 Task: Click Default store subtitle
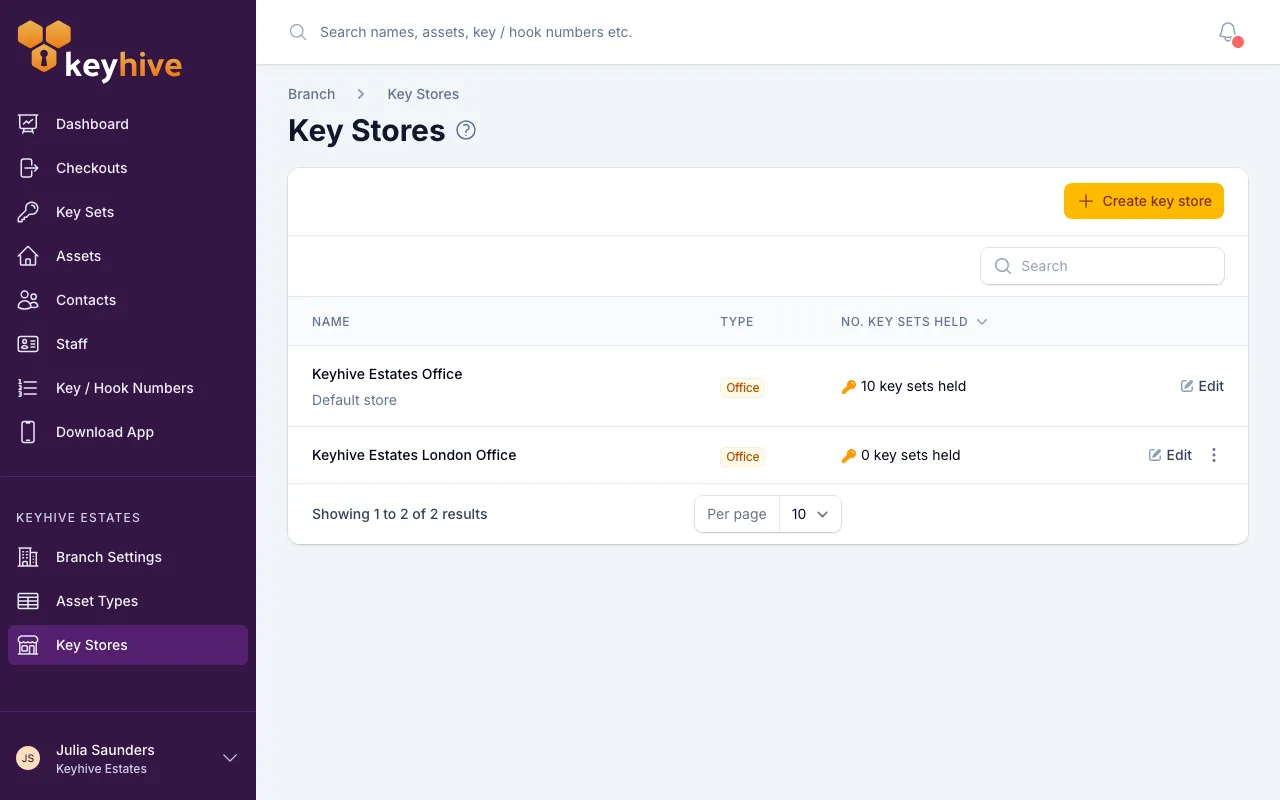pyautogui.click(x=354, y=400)
